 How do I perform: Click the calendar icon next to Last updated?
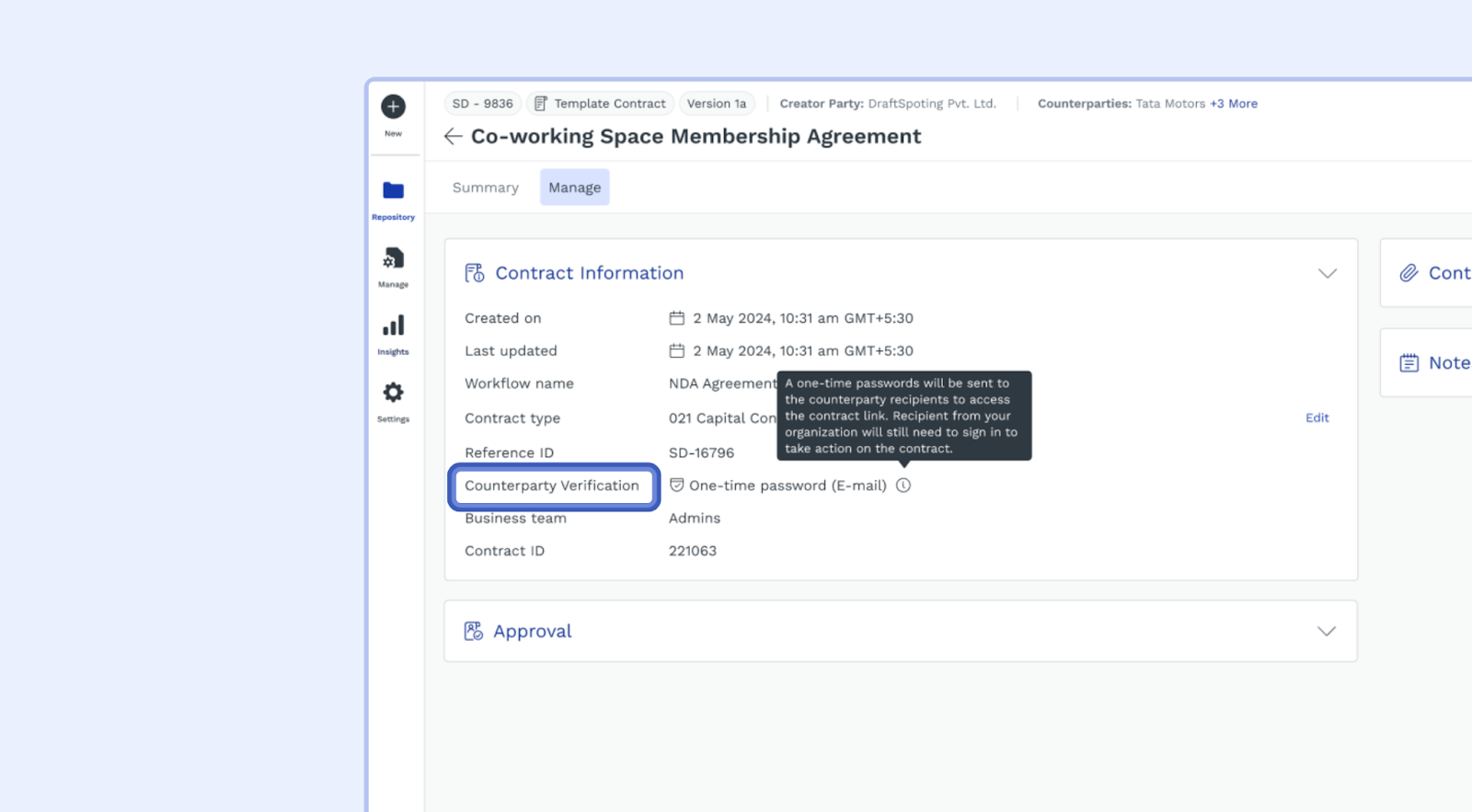(x=677, y=350)
